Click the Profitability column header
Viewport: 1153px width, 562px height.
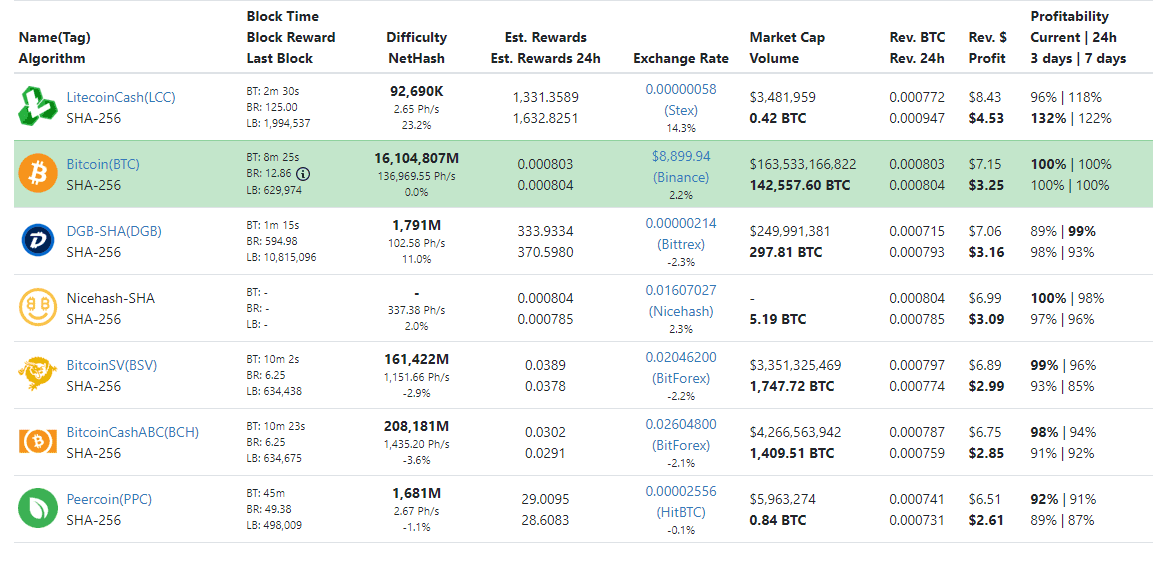pyautogui.click(x=1069, y=15)
